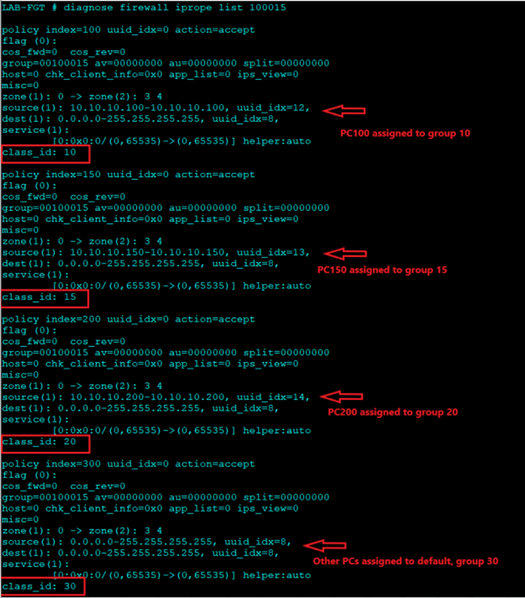Click the policy index=150 line
Screen dimensions: 525x598
point(128,175)
